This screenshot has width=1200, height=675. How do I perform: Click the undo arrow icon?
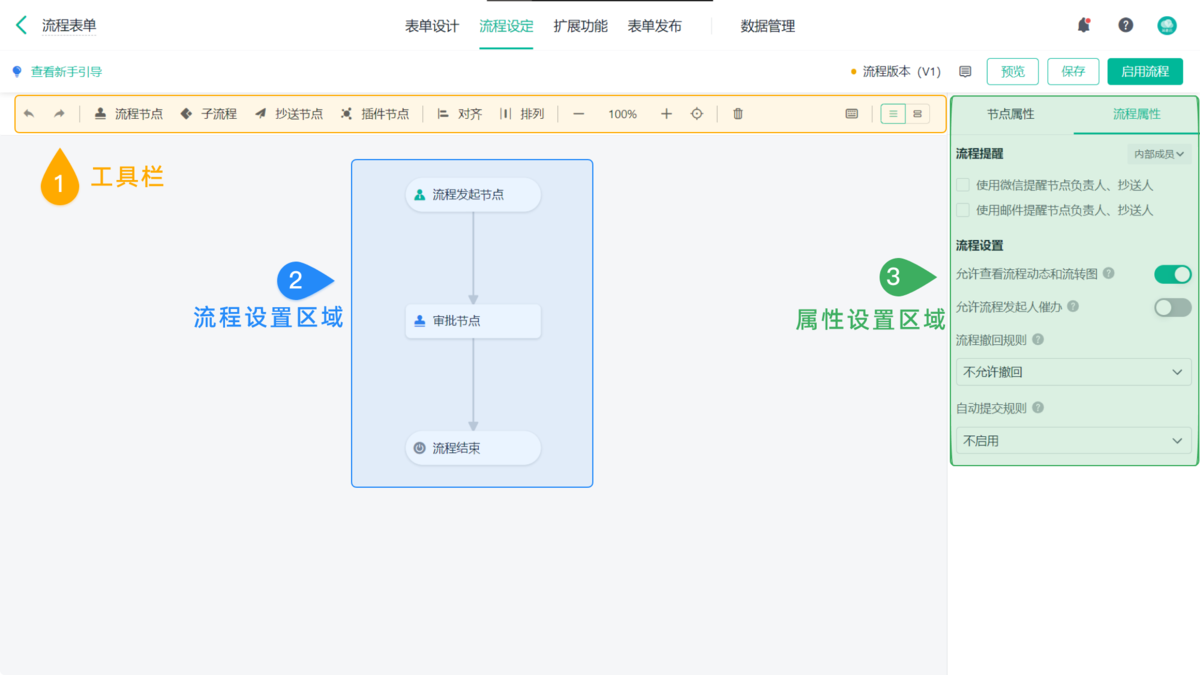click(29, 114)
